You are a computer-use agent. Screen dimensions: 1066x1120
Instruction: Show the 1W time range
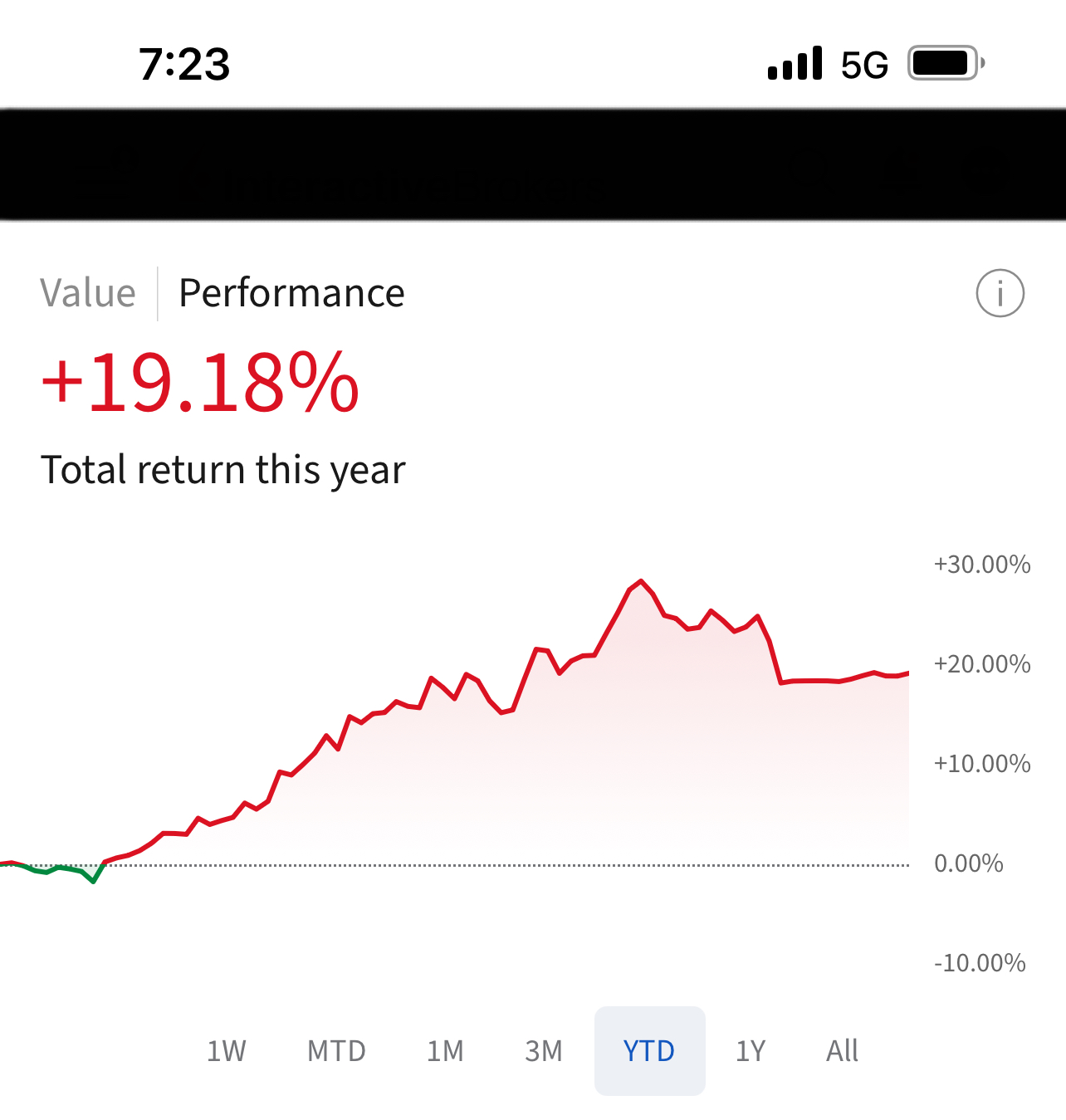(x=226, y=1051)
